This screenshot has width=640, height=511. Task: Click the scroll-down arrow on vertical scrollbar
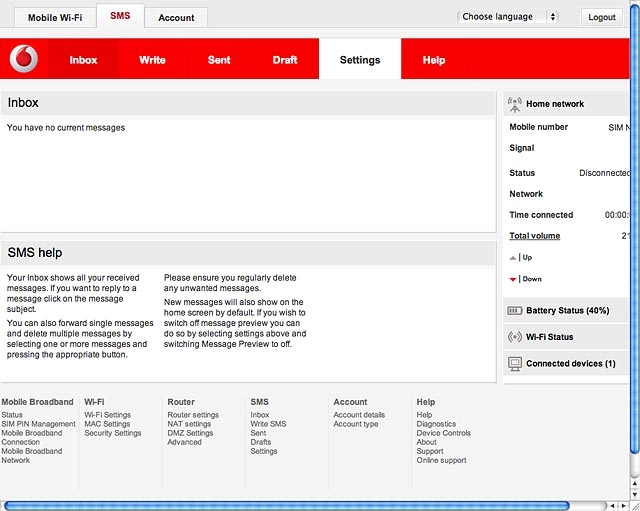pyautogui.click(x=635, y=494)
